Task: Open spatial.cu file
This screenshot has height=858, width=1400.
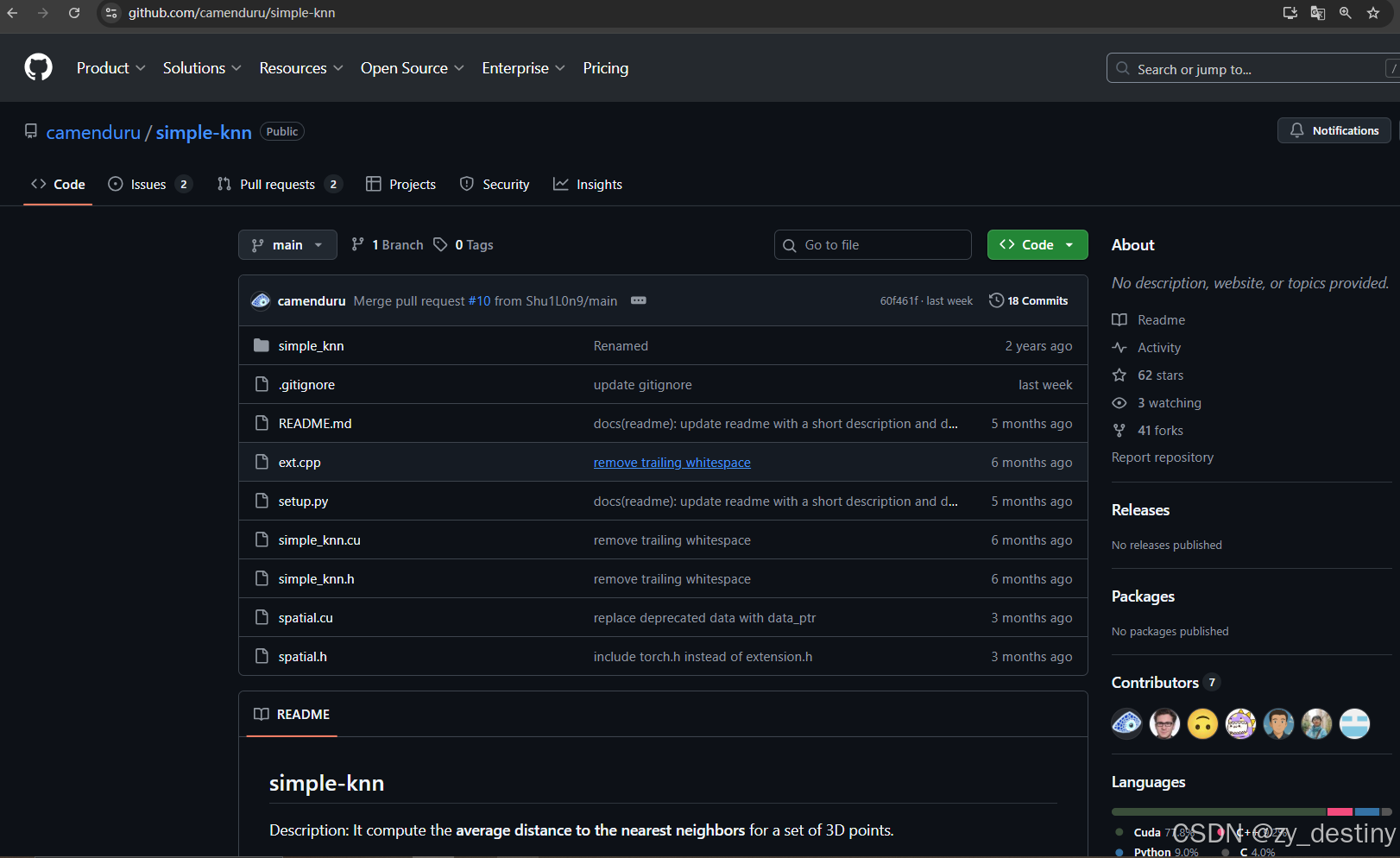Action: point(306,617)
